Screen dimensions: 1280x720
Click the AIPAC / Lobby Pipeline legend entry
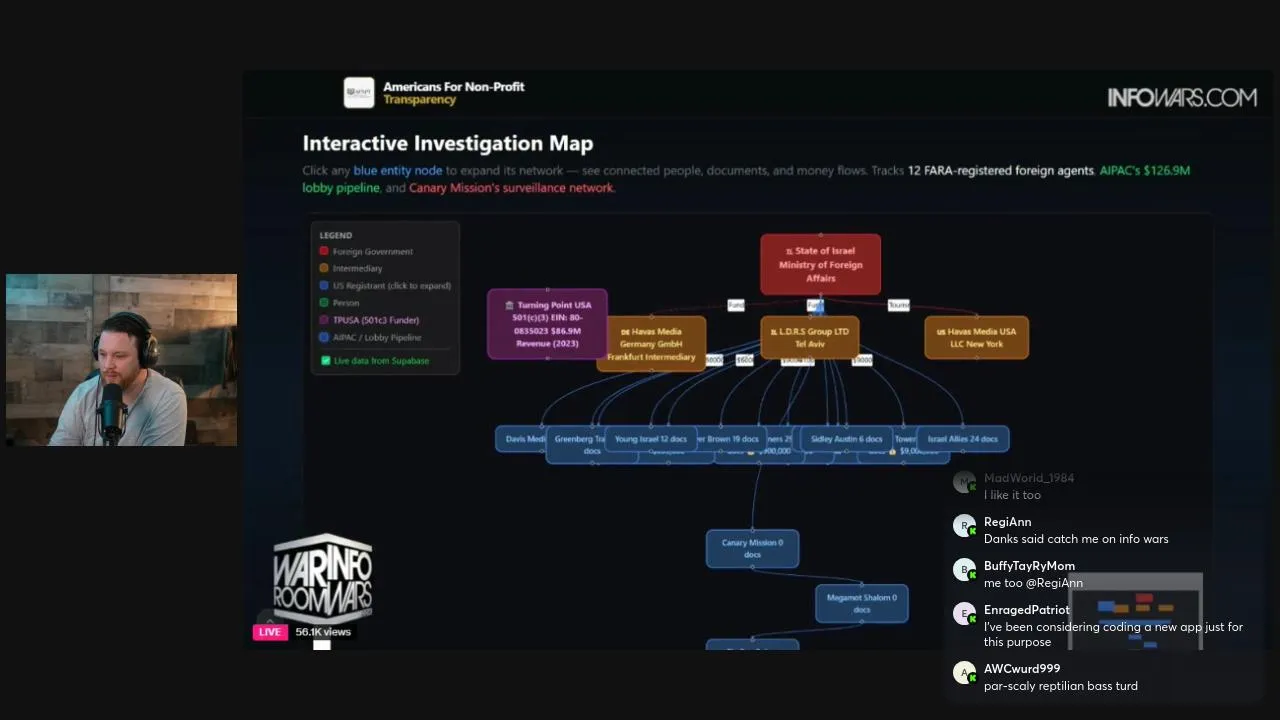(x=370, y=337)
